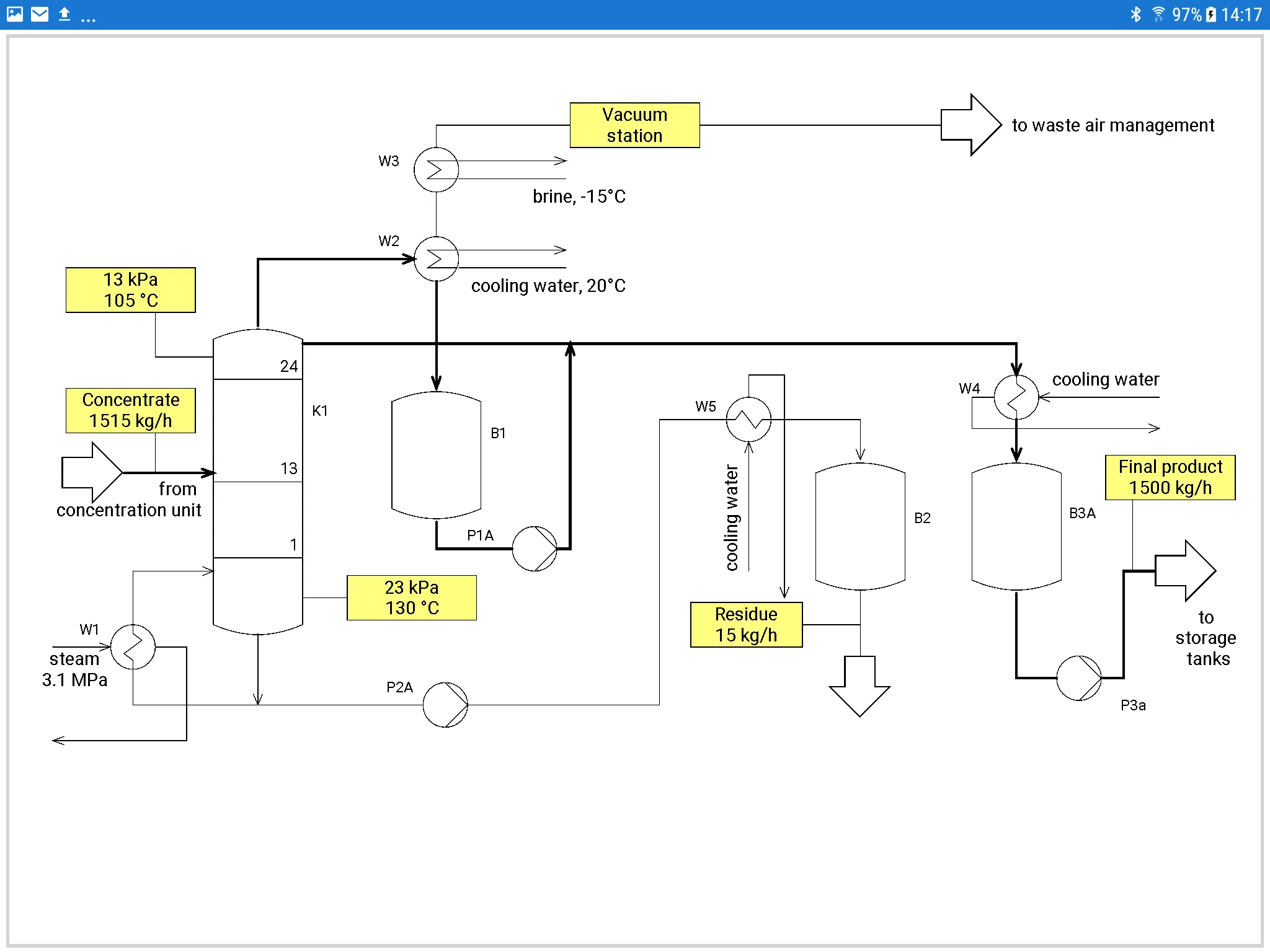Click the 'to storage tanks' text
Image resolution: width=1270 pixels, height=952 pixels.
point(1206,638)
